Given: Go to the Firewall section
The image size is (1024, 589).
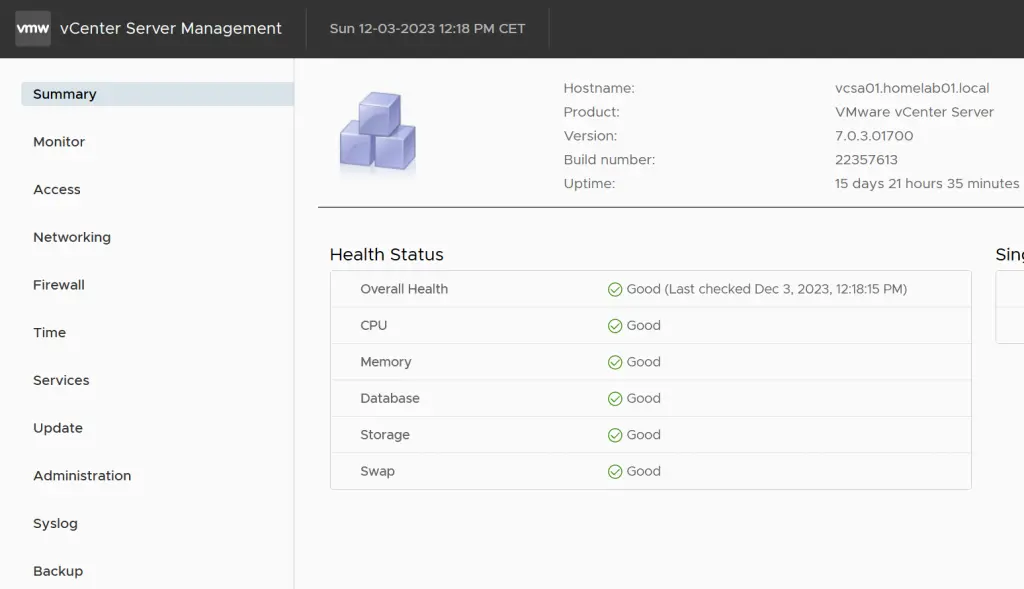Looking at the screenshot, I should click(x=58, y=284).
